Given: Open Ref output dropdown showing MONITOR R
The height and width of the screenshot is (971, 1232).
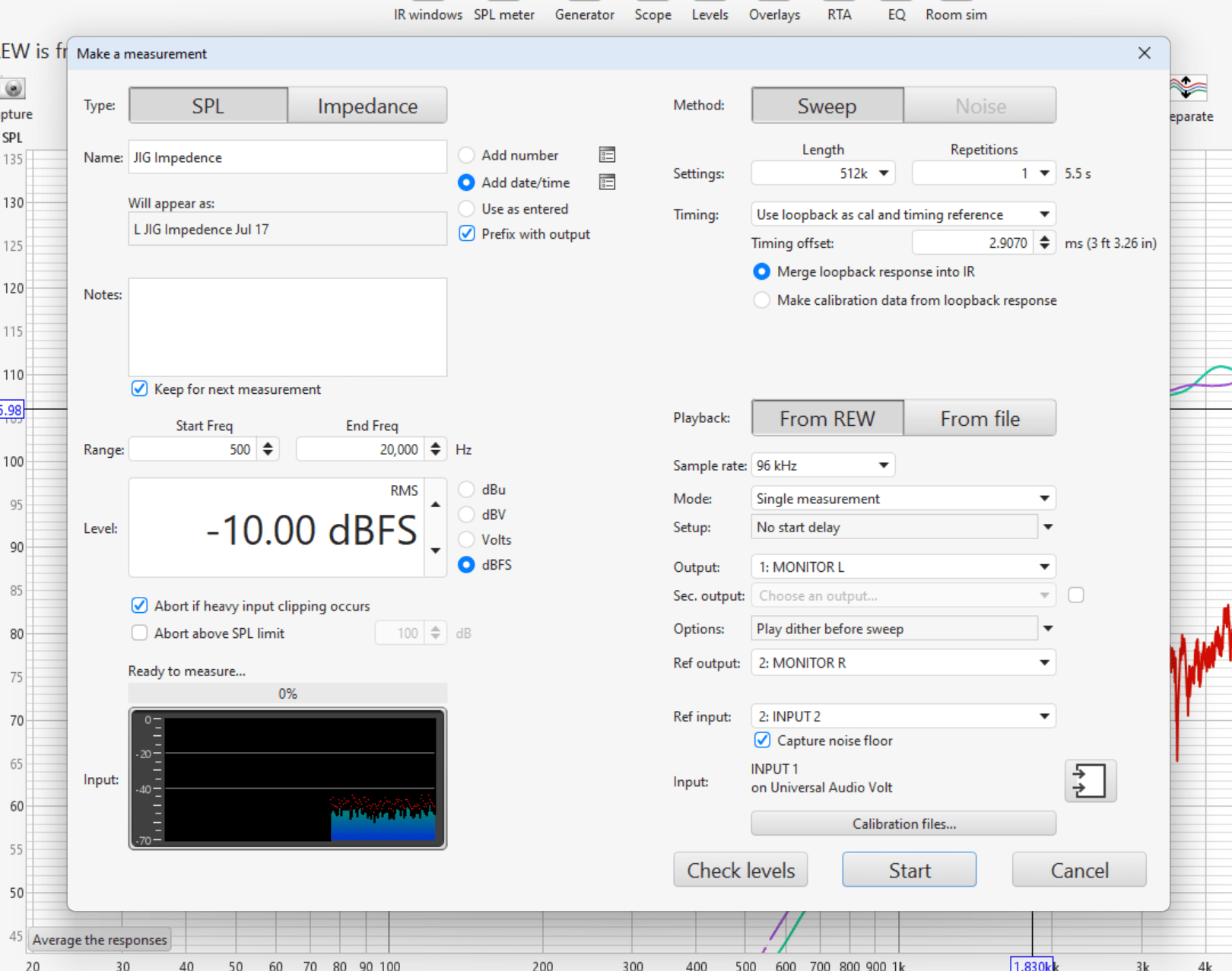Looking at the screenshot, I should pyautogui.click(x=903, y=663).
